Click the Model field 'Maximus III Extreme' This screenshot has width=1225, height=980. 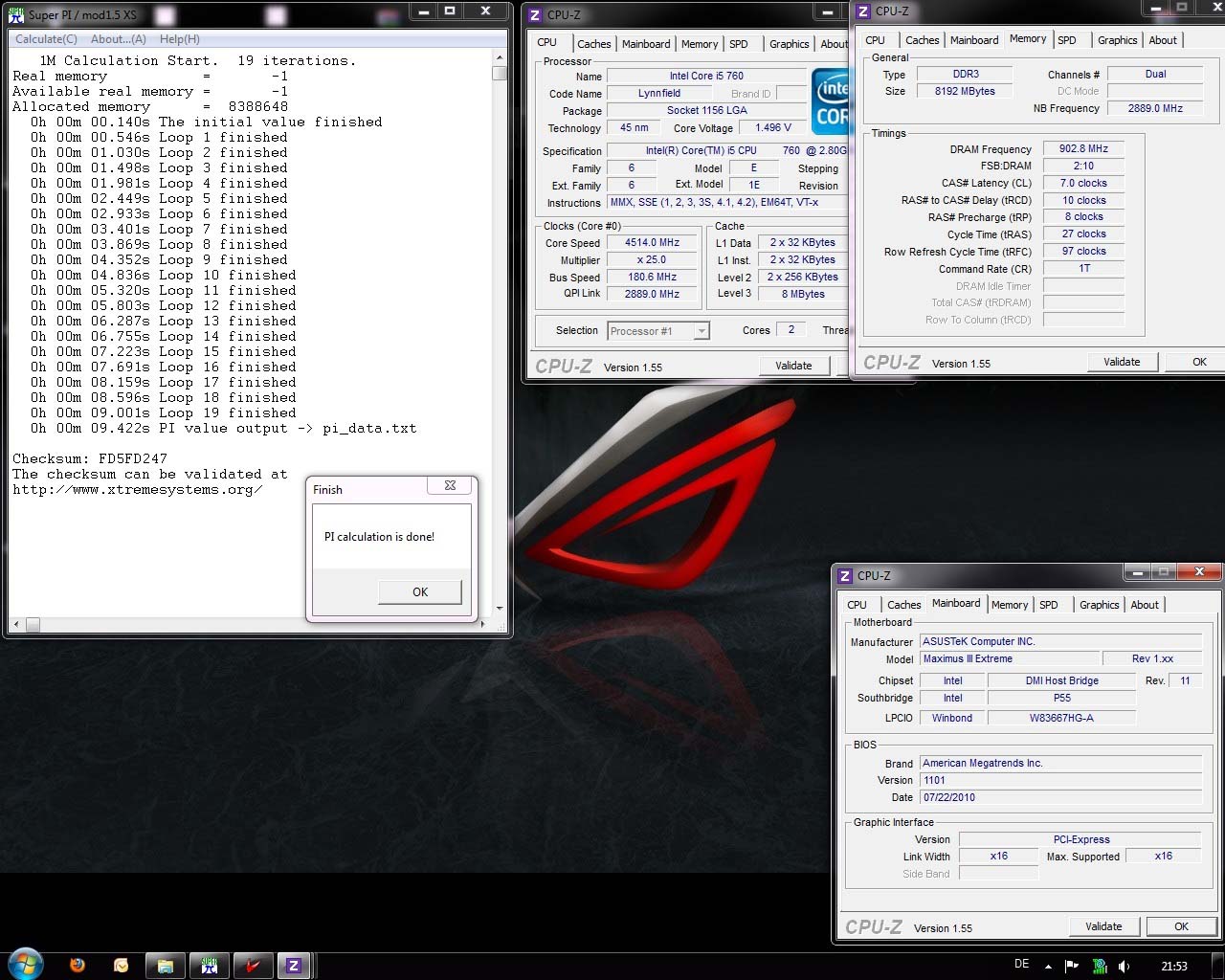click(x=1008, y=658)
